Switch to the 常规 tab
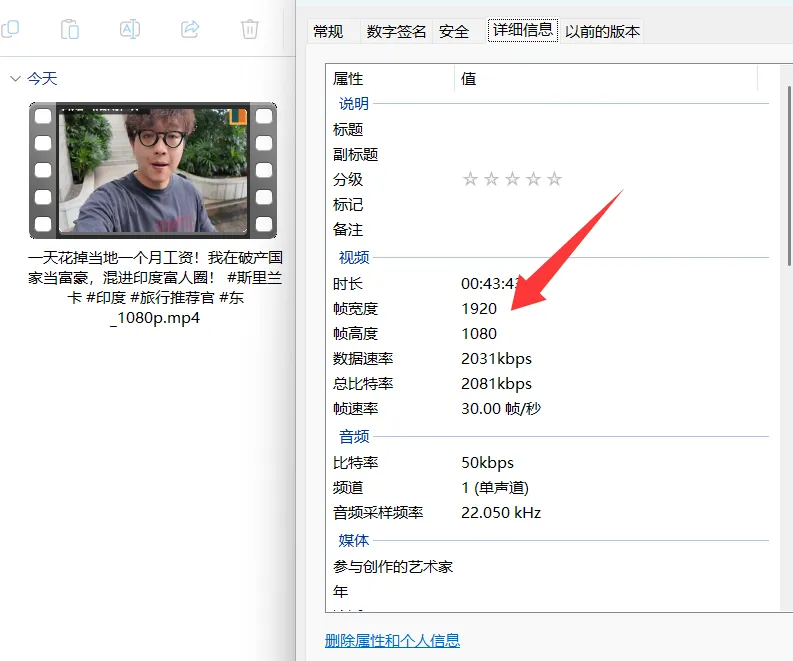This screenshot has width=793, height=661. click(328, 32)
